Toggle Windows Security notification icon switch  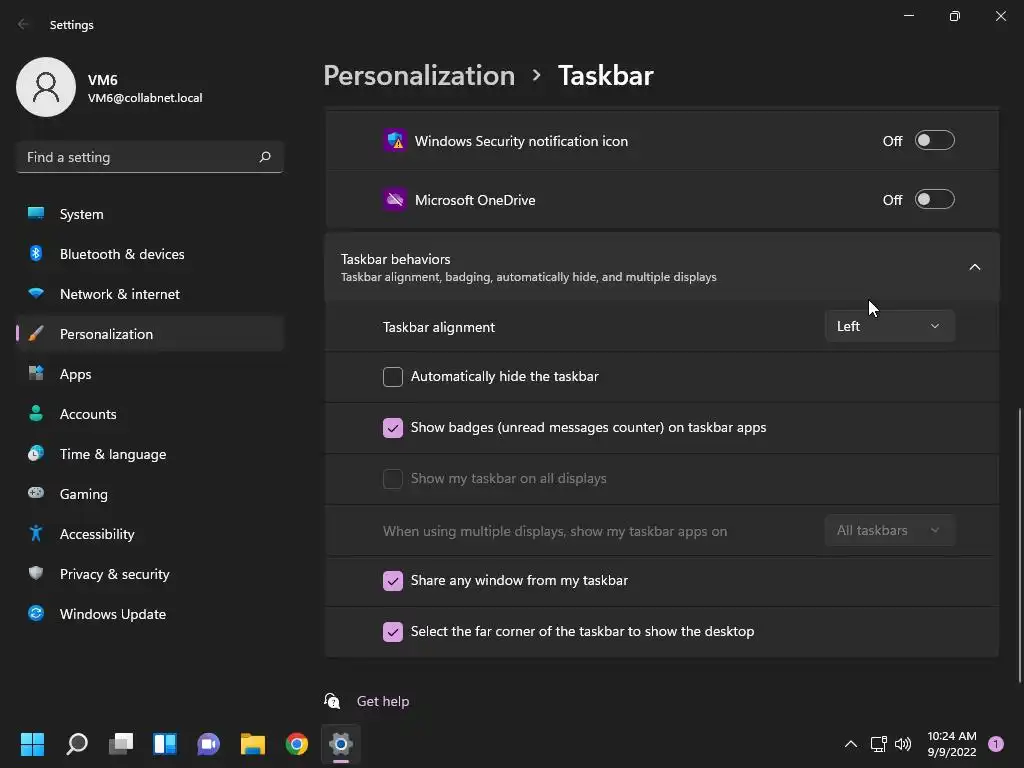point(935,140)
